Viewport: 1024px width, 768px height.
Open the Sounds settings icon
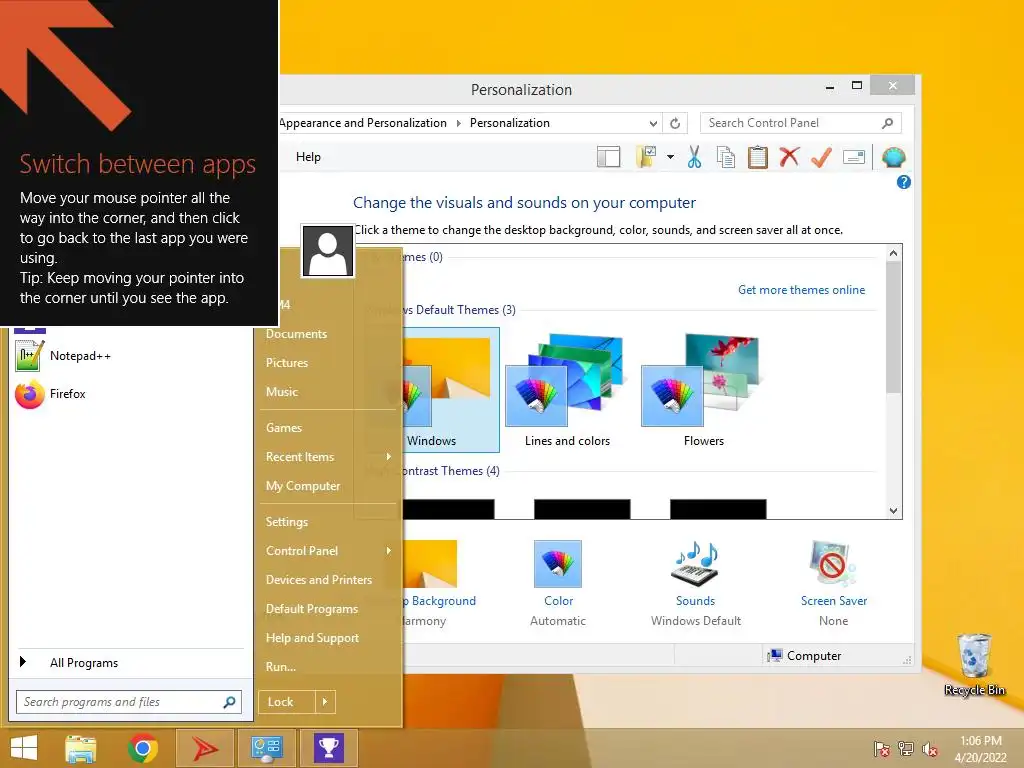(x=695, y=563)
